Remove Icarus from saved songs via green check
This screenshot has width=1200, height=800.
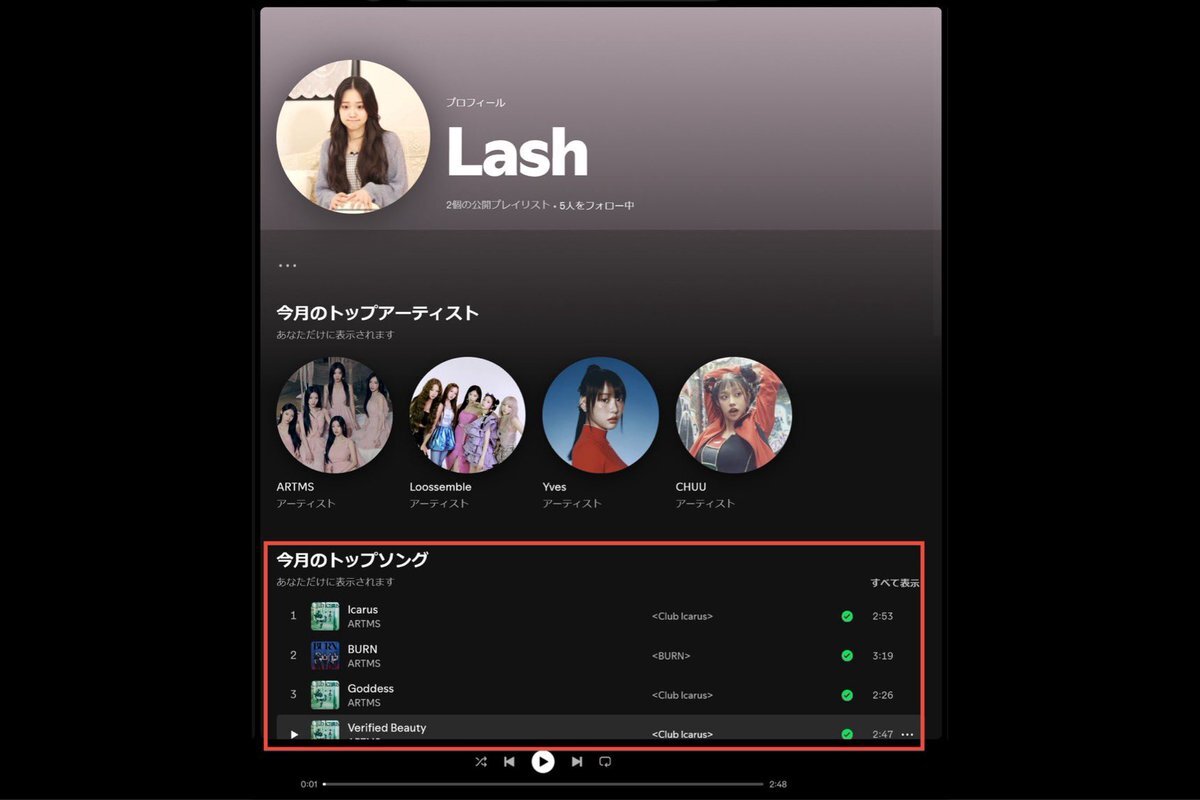[x=847, y=616]
